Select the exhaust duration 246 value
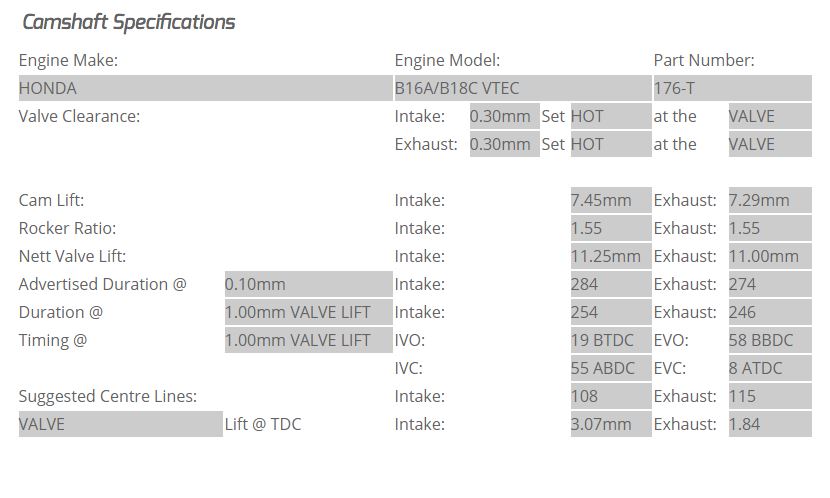 [x=770, y=312]
